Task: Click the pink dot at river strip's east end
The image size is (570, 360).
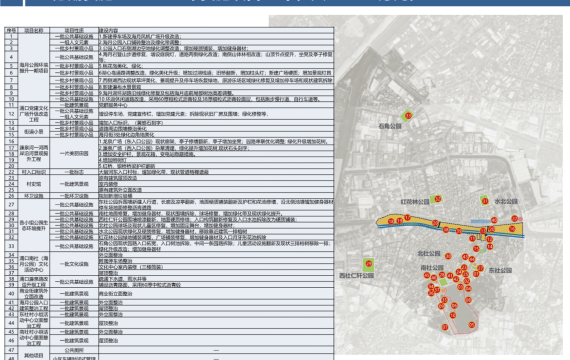Action: tap(521, 219)
